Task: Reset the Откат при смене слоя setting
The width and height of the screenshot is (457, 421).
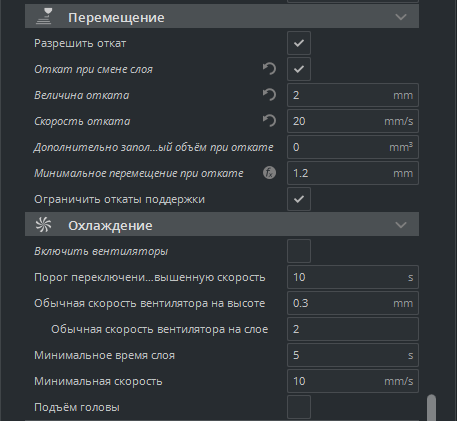Action: 269,69
